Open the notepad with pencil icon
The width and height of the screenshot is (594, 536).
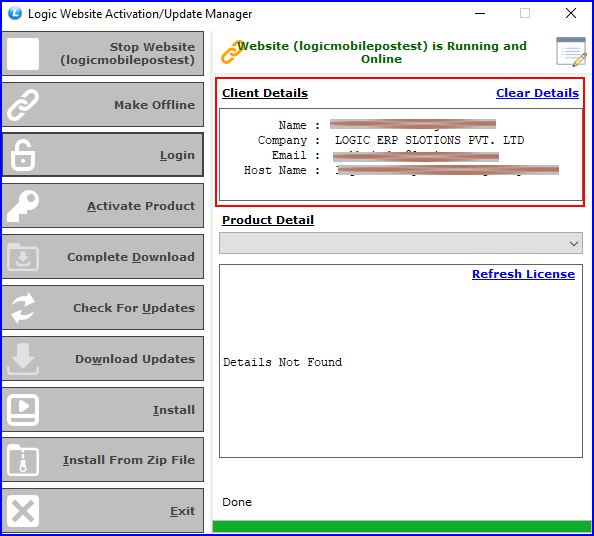coord(571,52)
